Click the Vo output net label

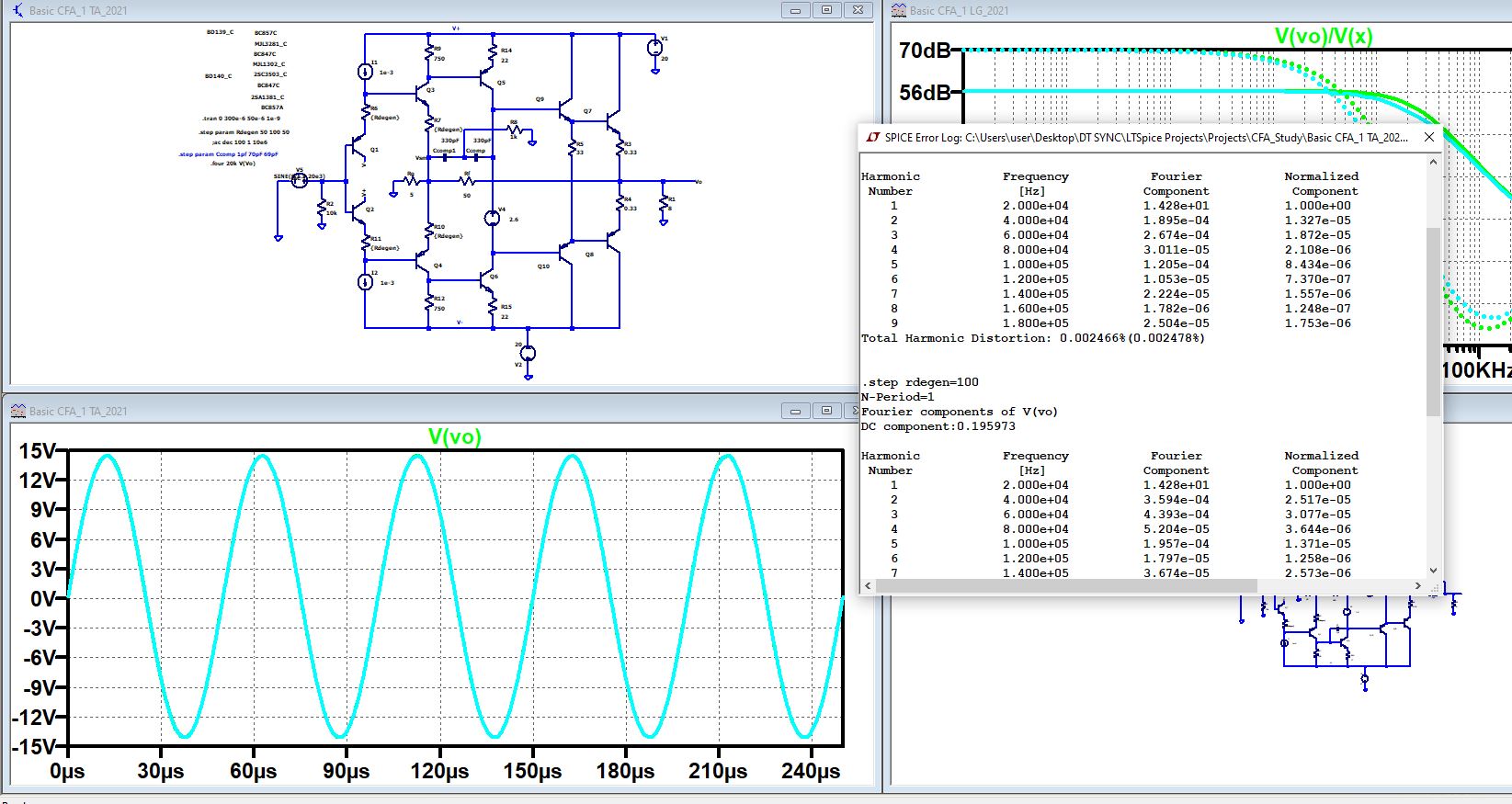point(699,182)
